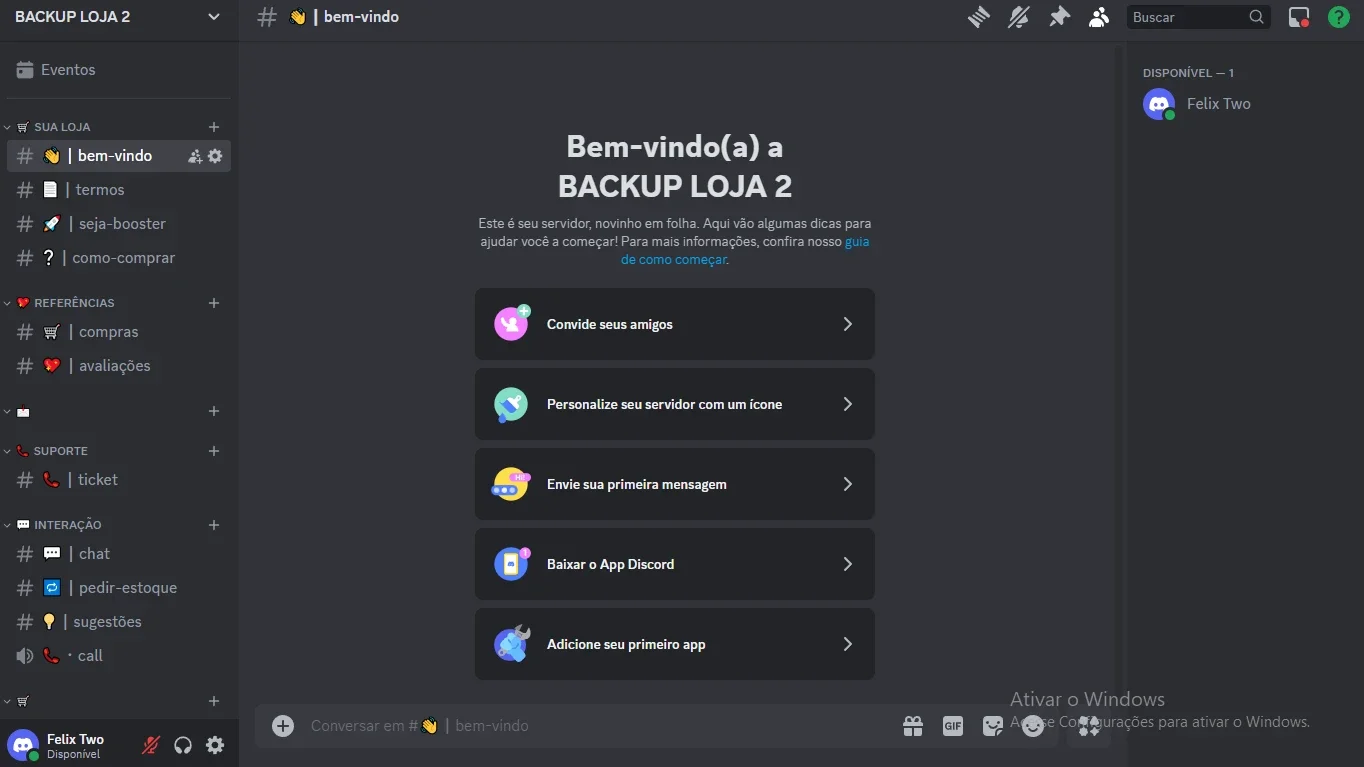Screen dimensions: 1364x767
Task: Add channel to mailbox emoji category
Action: click(x=214, y=411)
